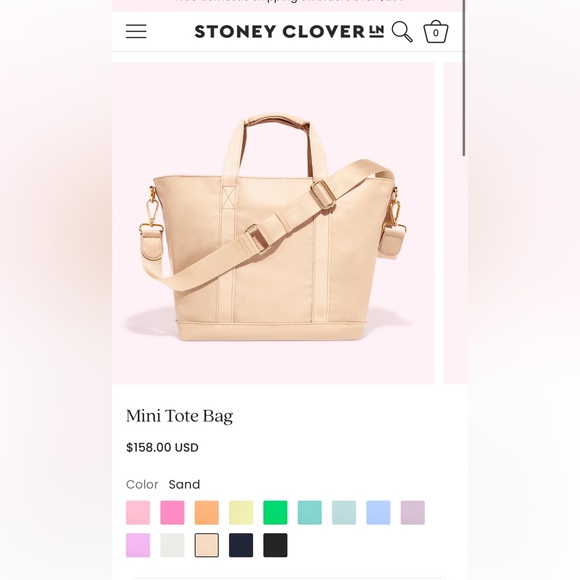This screenshot has height=580, width=580.
Task: Select the off-white color swatch
Action: coord(172,545)
